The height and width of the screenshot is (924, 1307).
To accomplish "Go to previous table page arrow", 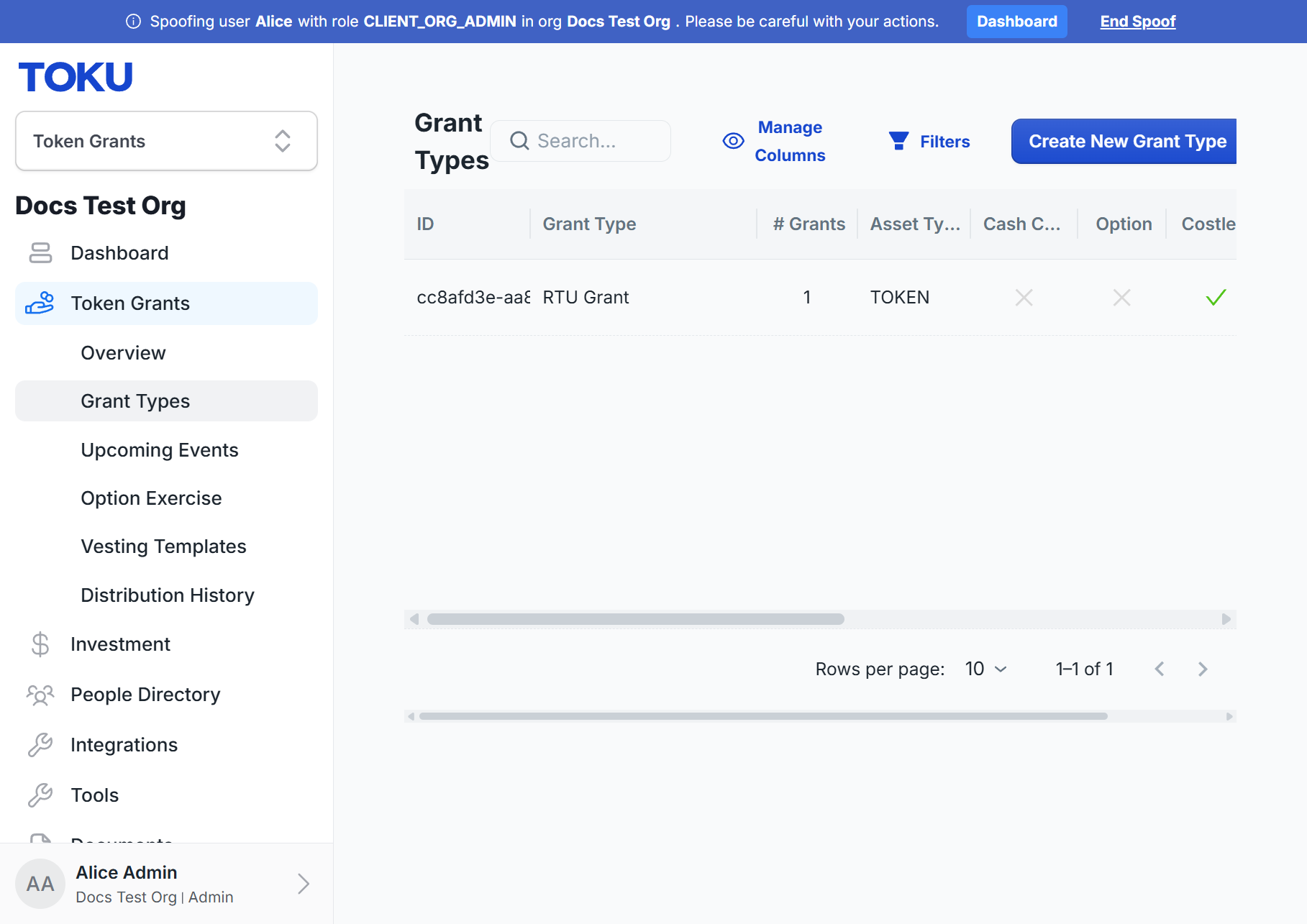I will pyautogui.click(x=1160, y=669).
